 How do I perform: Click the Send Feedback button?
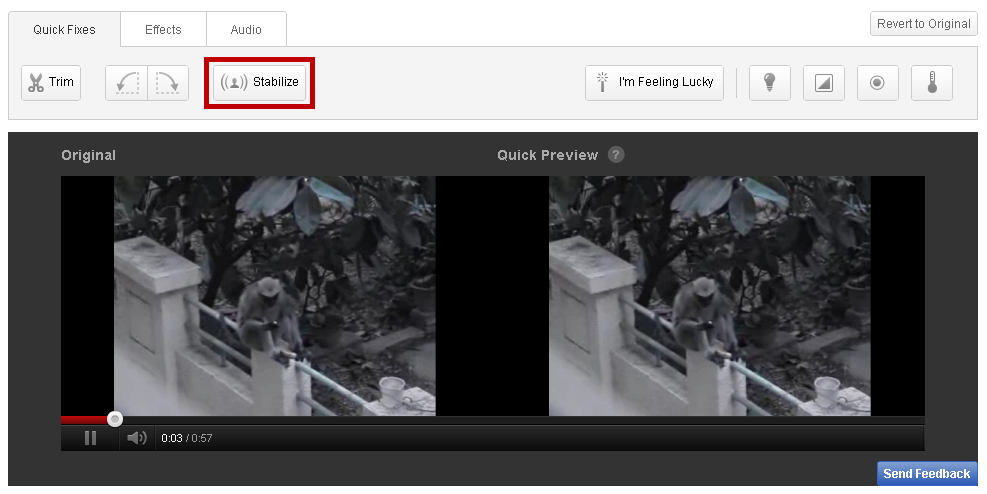click(x=927, y=474)
